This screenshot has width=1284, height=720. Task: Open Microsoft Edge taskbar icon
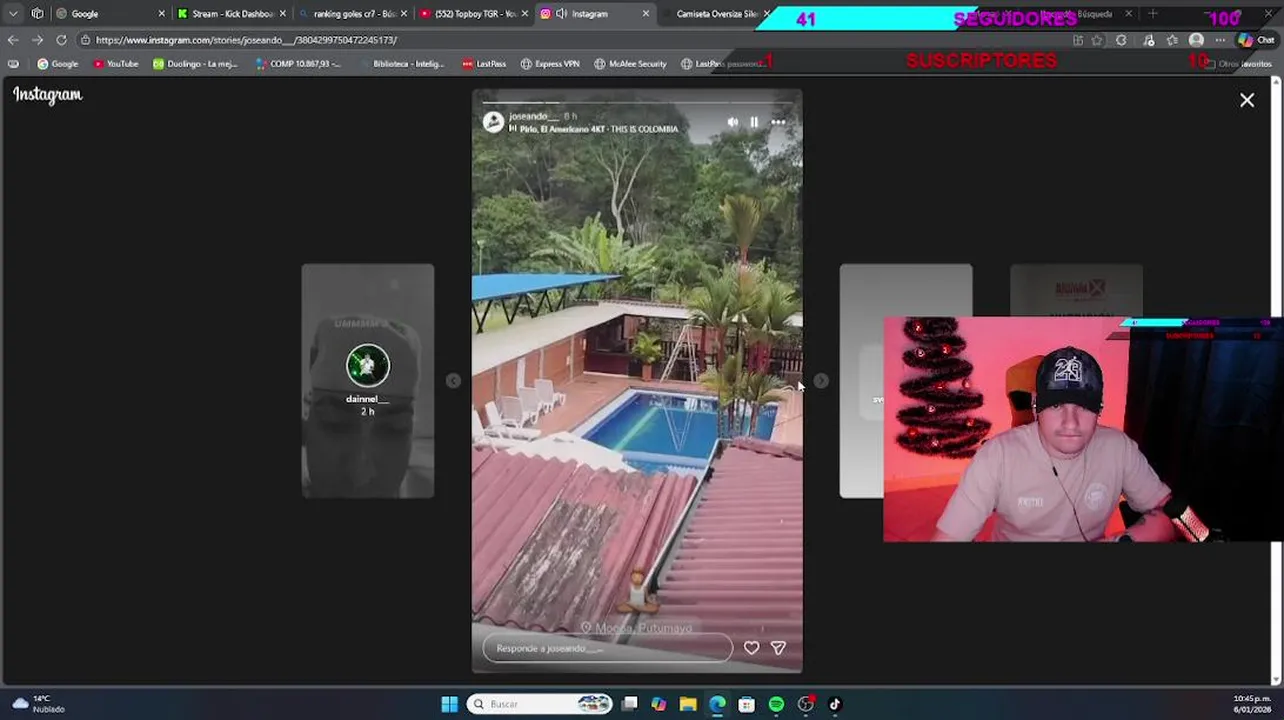coord(717,704)
